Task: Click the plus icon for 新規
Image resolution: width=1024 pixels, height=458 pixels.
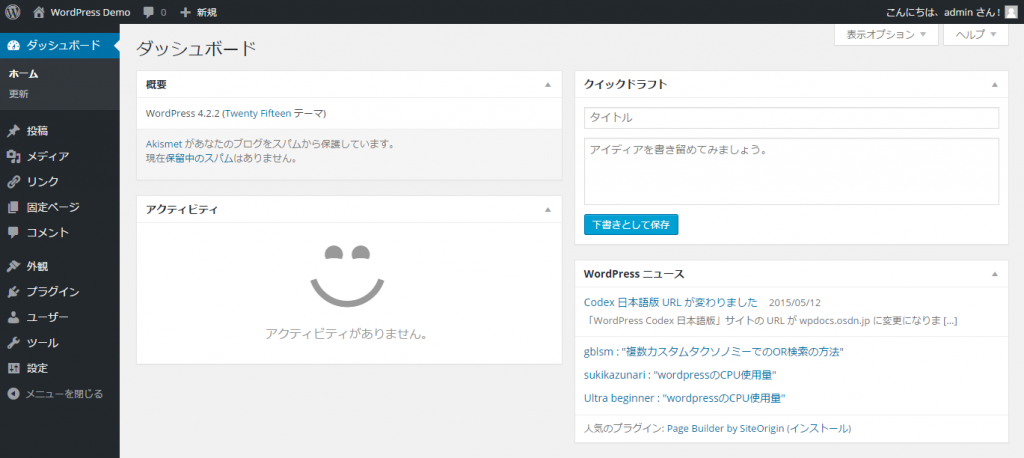Action: (185, 12)
